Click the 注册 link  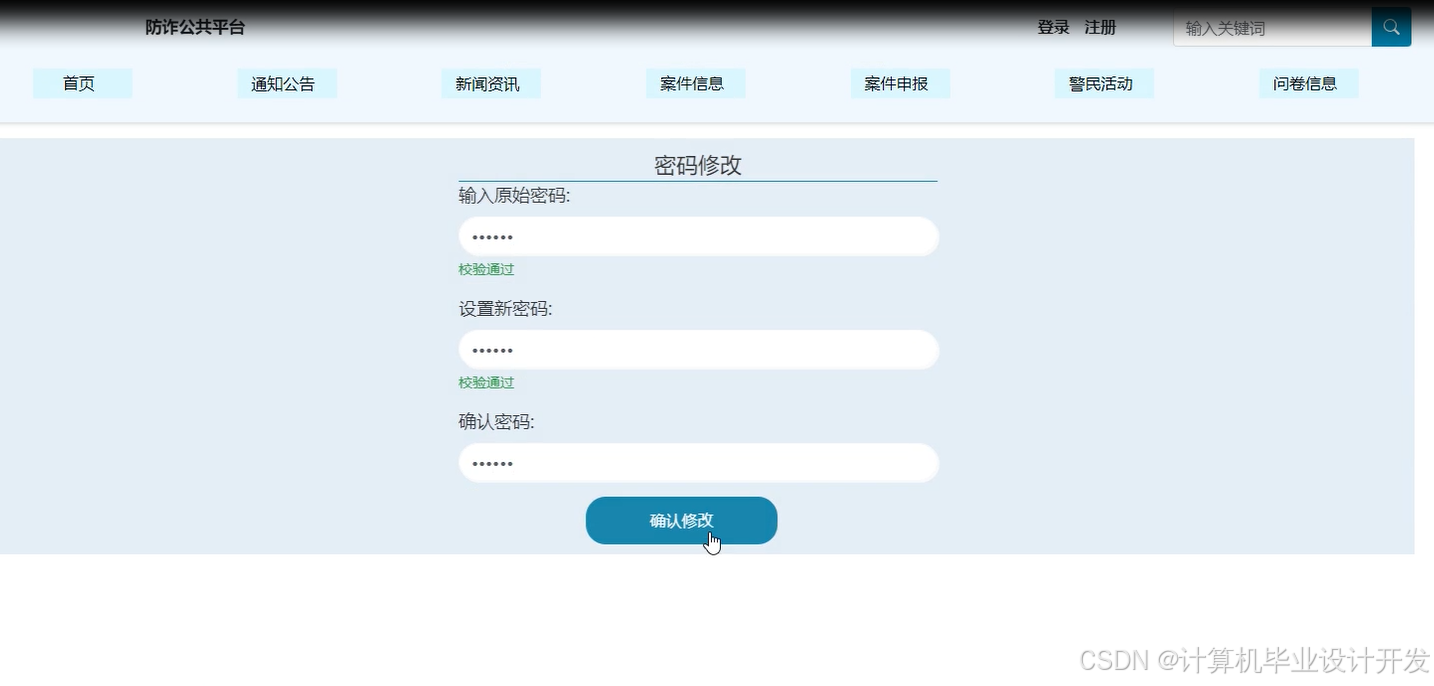coord(1100,28)
